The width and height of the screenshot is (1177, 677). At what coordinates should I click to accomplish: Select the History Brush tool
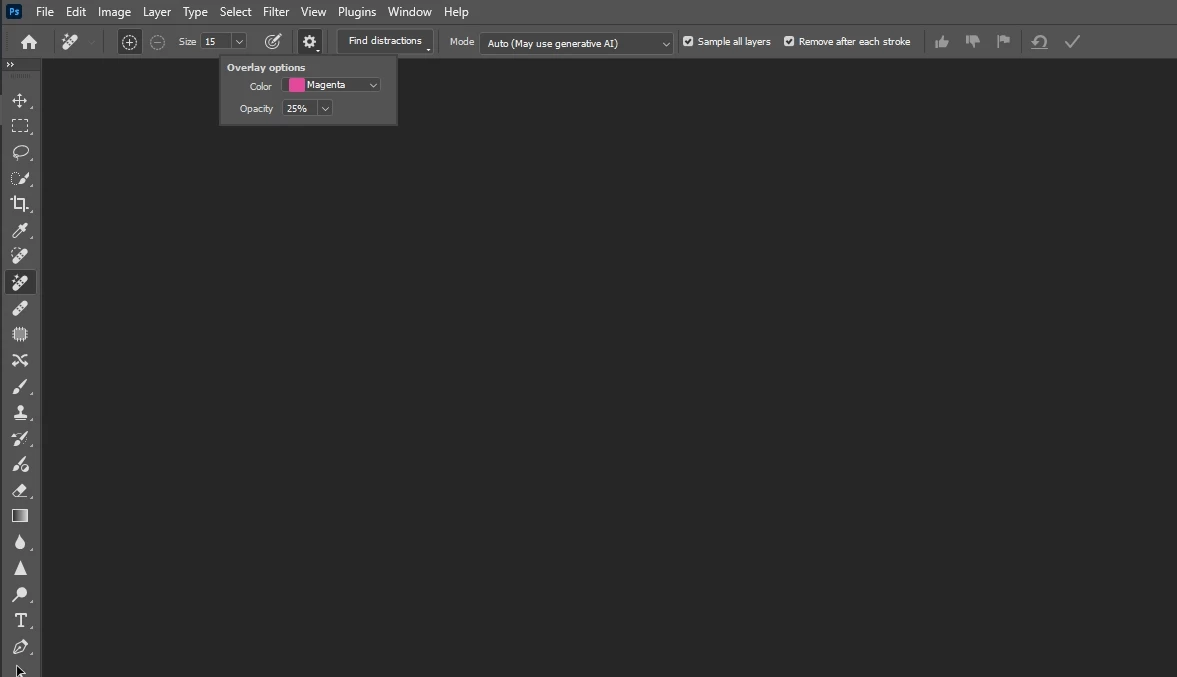[x=20, y=438]
